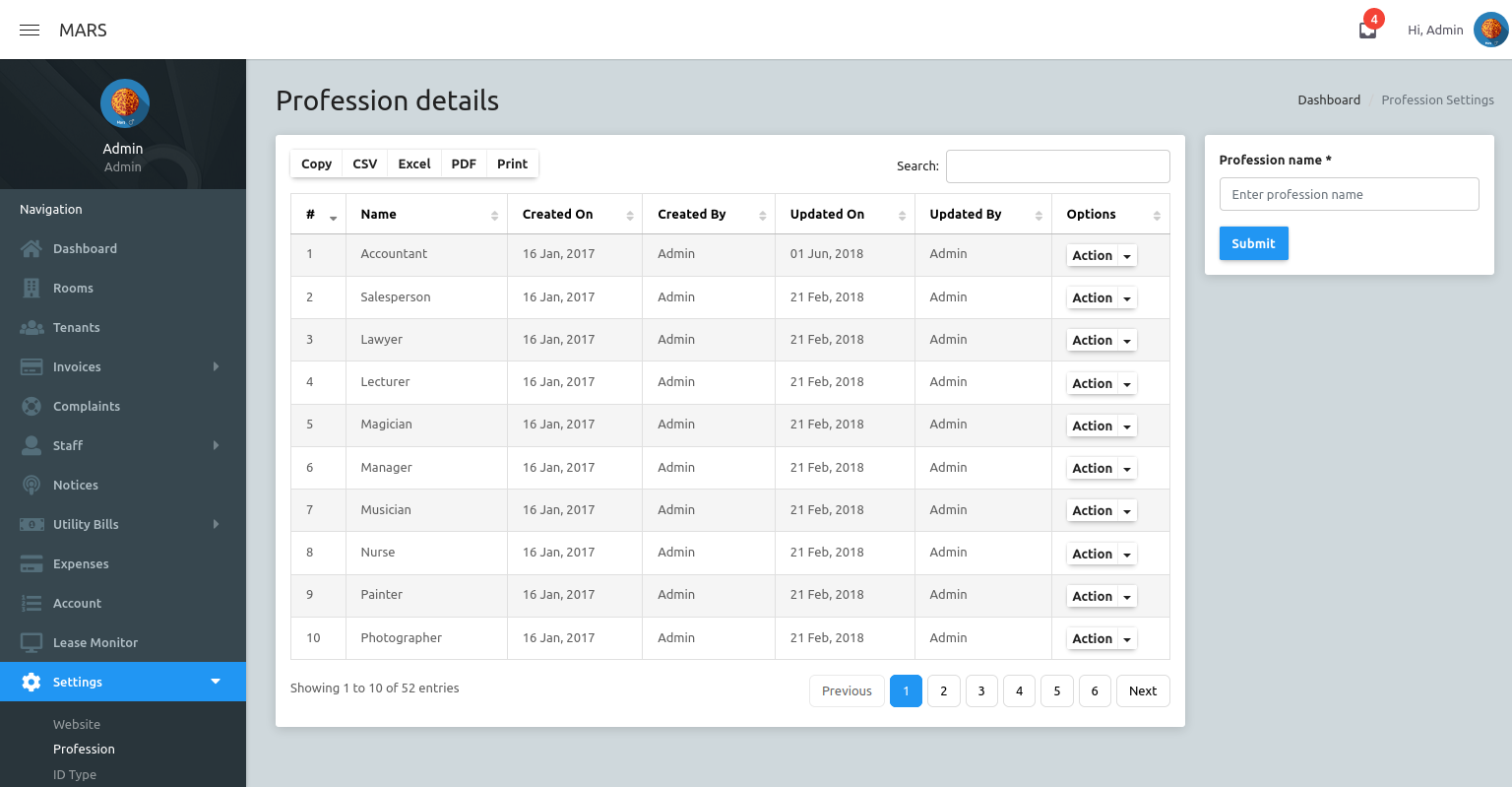This screenshot has width=1512, height=787.
Task: Open ID Type in the Settings submenu
Action: [74, 774]
